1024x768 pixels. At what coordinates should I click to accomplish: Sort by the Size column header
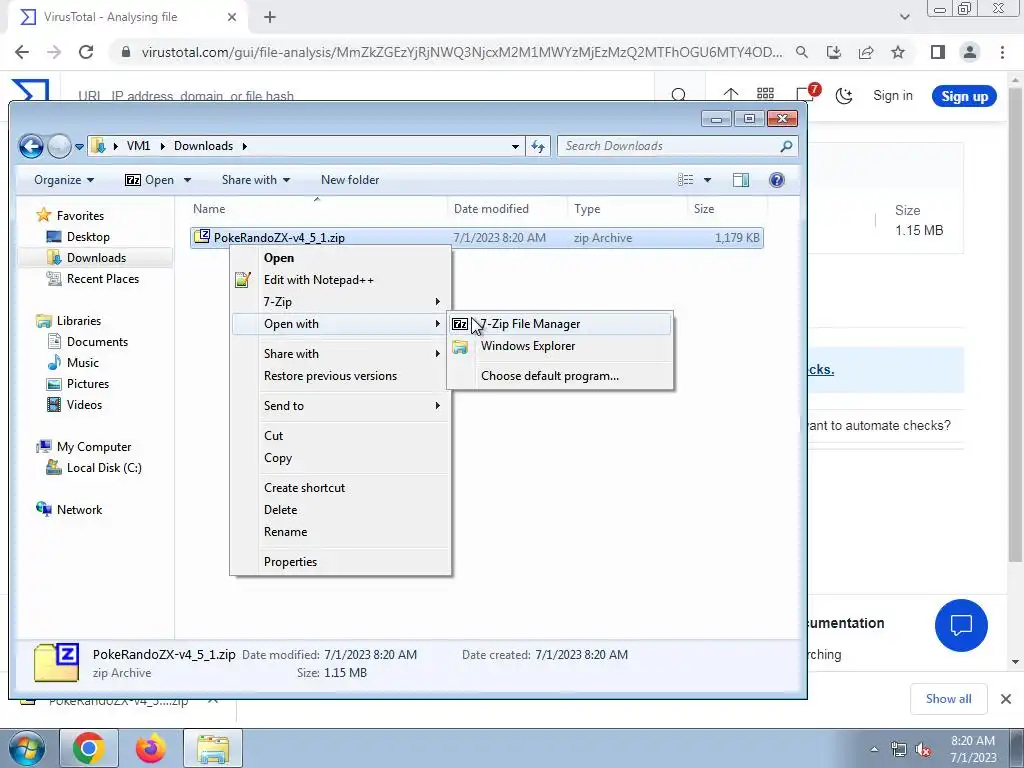(728, 209)
